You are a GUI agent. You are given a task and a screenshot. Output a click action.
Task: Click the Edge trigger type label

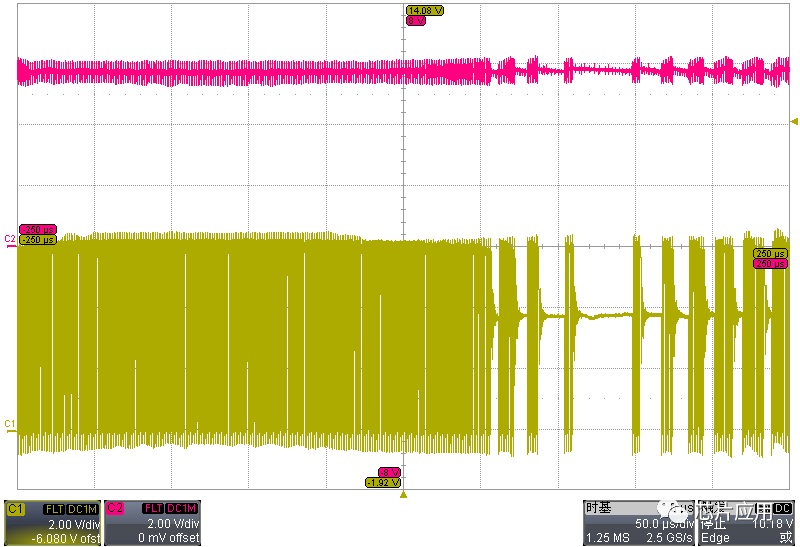pyautogui.click(x=716, y=538)
